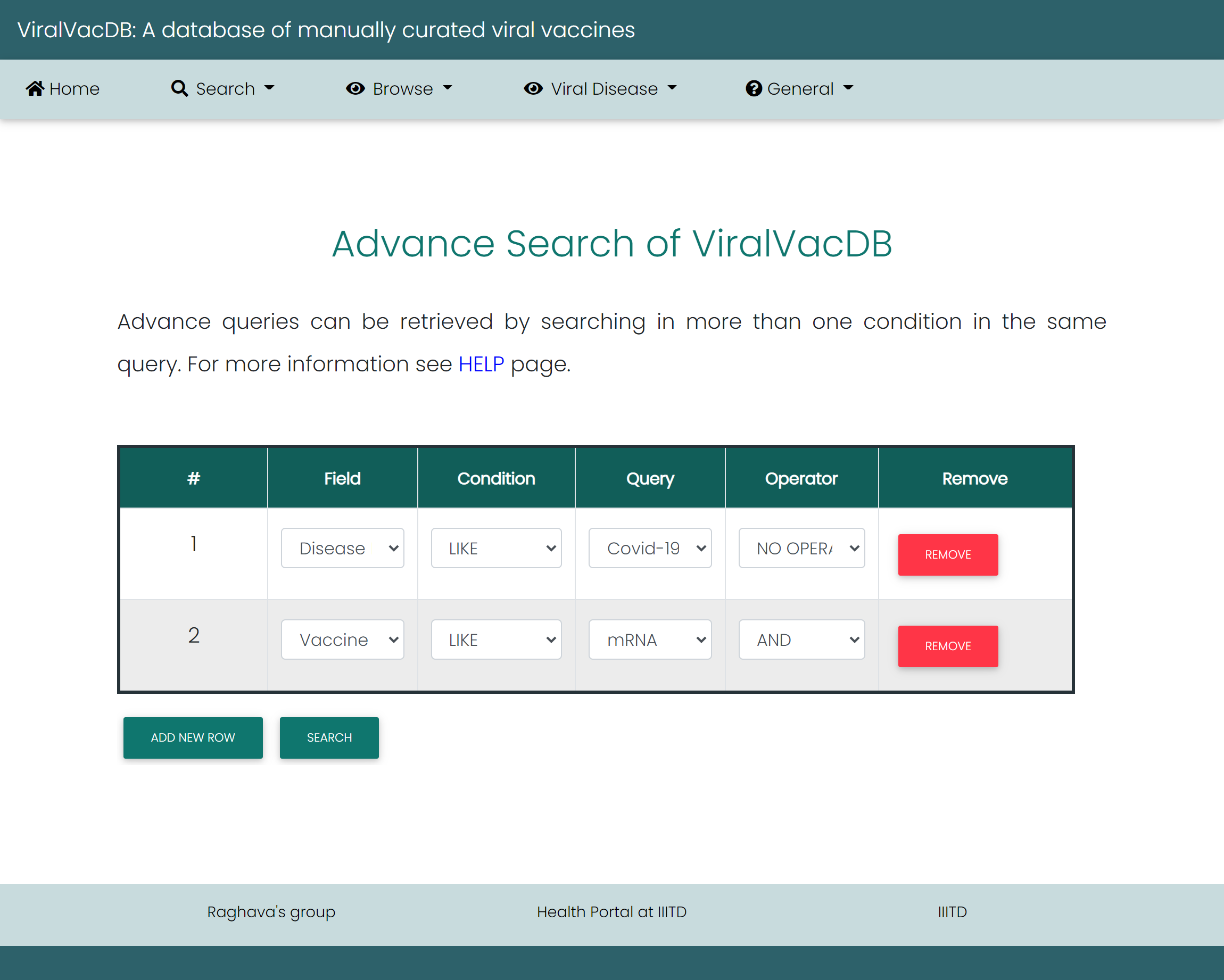Open row 2 Operator dropdown showing AND

pyautogui.click(x=801, y=640)
